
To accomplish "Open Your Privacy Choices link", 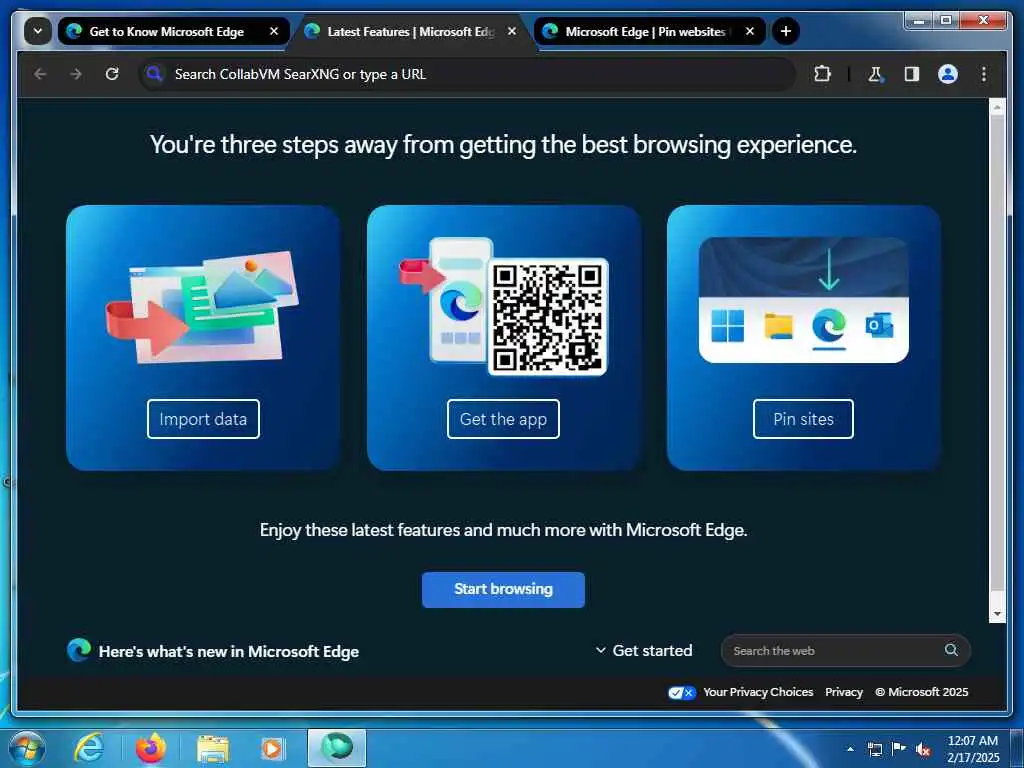I will 758,692.
